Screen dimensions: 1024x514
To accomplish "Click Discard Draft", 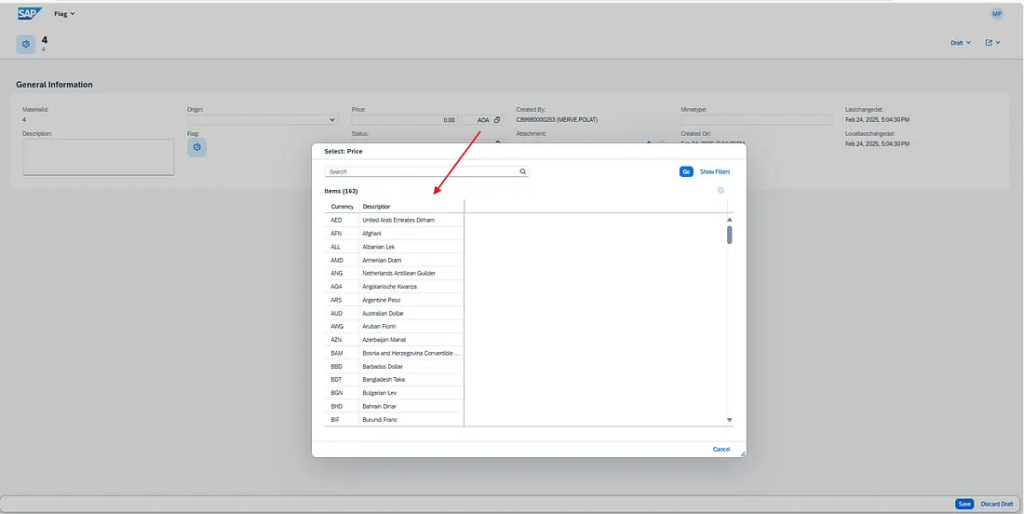I will 997,504.
